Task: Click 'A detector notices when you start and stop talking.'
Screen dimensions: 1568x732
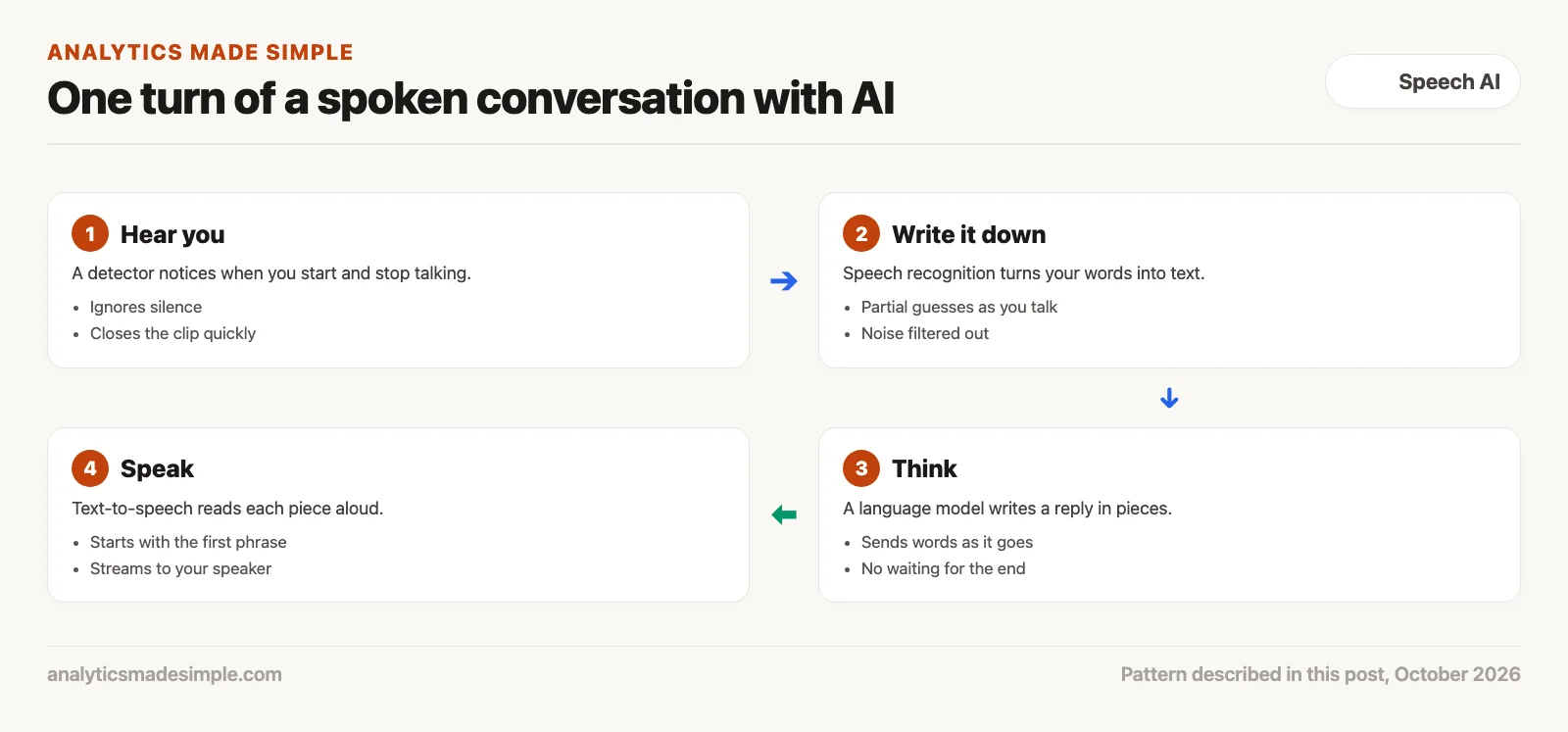Action: tap(271, 273)
